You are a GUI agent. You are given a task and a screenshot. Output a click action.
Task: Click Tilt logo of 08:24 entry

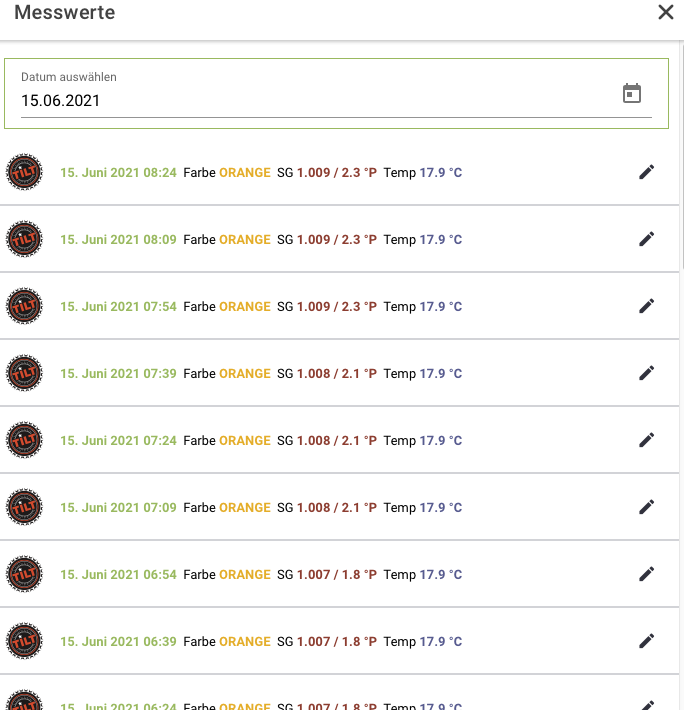click(x=24, y=173)
